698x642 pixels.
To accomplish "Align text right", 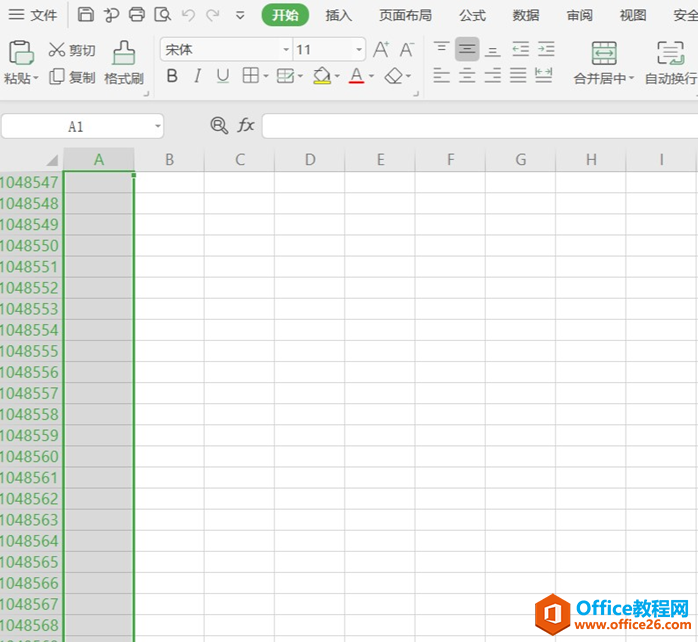I will 492,75.
